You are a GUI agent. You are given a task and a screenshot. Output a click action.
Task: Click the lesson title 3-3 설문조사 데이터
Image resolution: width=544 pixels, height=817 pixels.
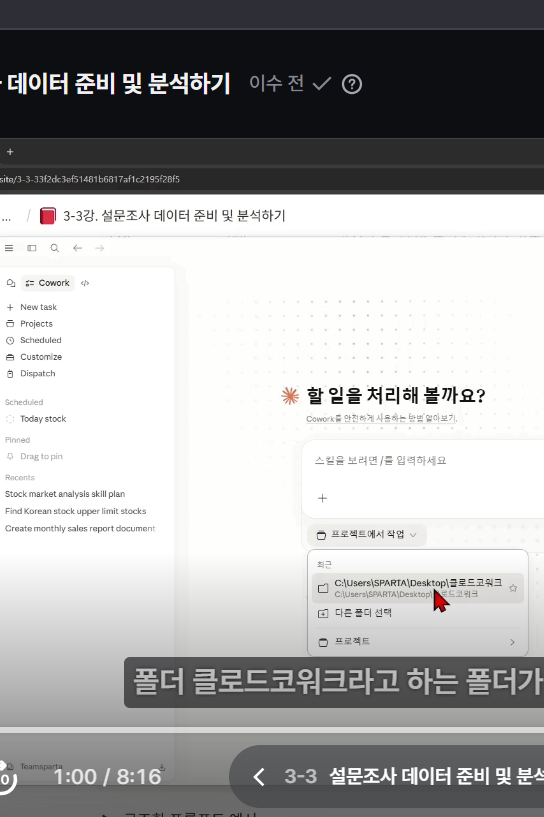point(414,776)
